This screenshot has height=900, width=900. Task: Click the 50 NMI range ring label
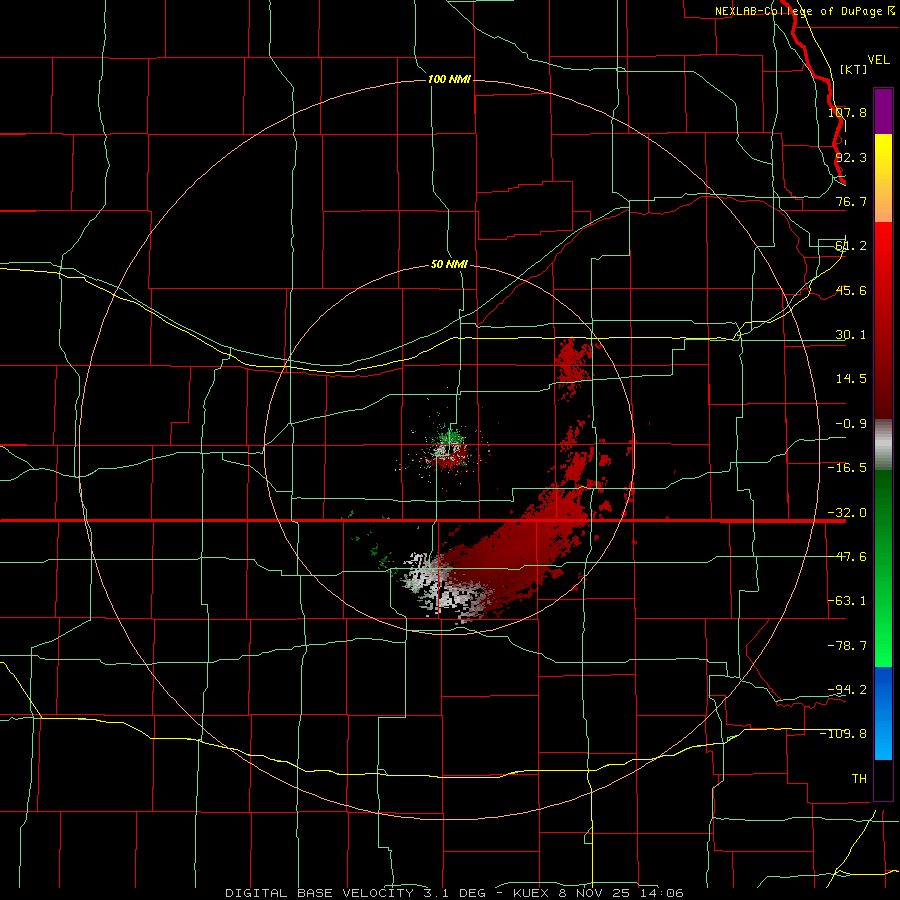click(449, 265)
